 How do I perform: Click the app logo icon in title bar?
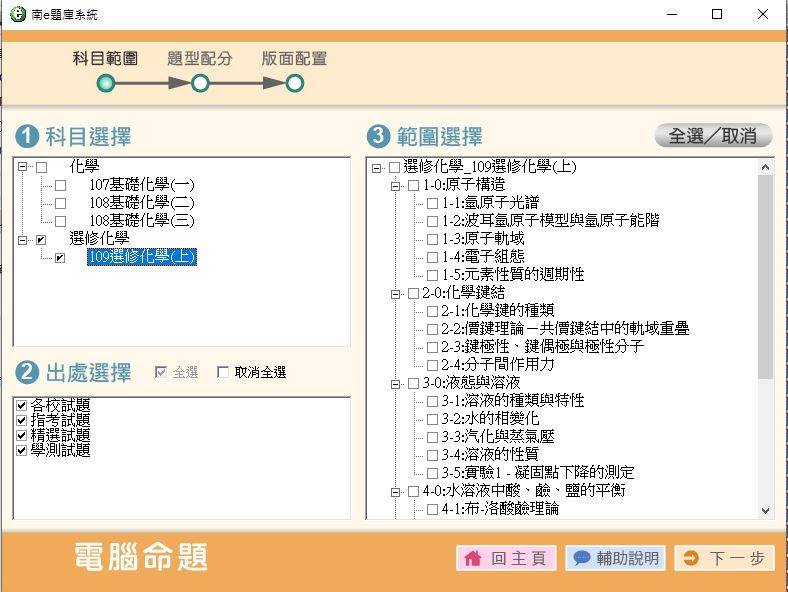18,14
